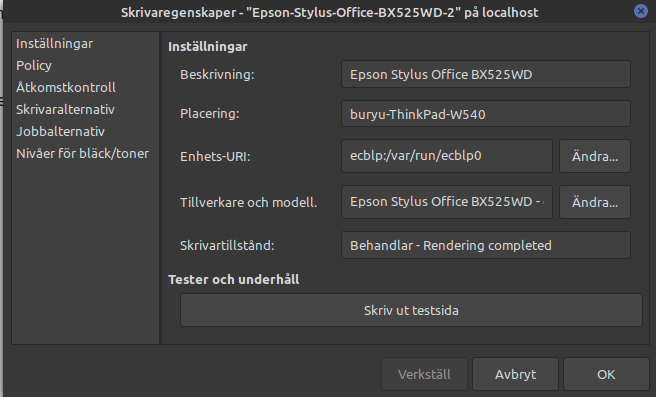
Task: Change the Enhets-URI with Ändra button
Action: pos(595,156)
